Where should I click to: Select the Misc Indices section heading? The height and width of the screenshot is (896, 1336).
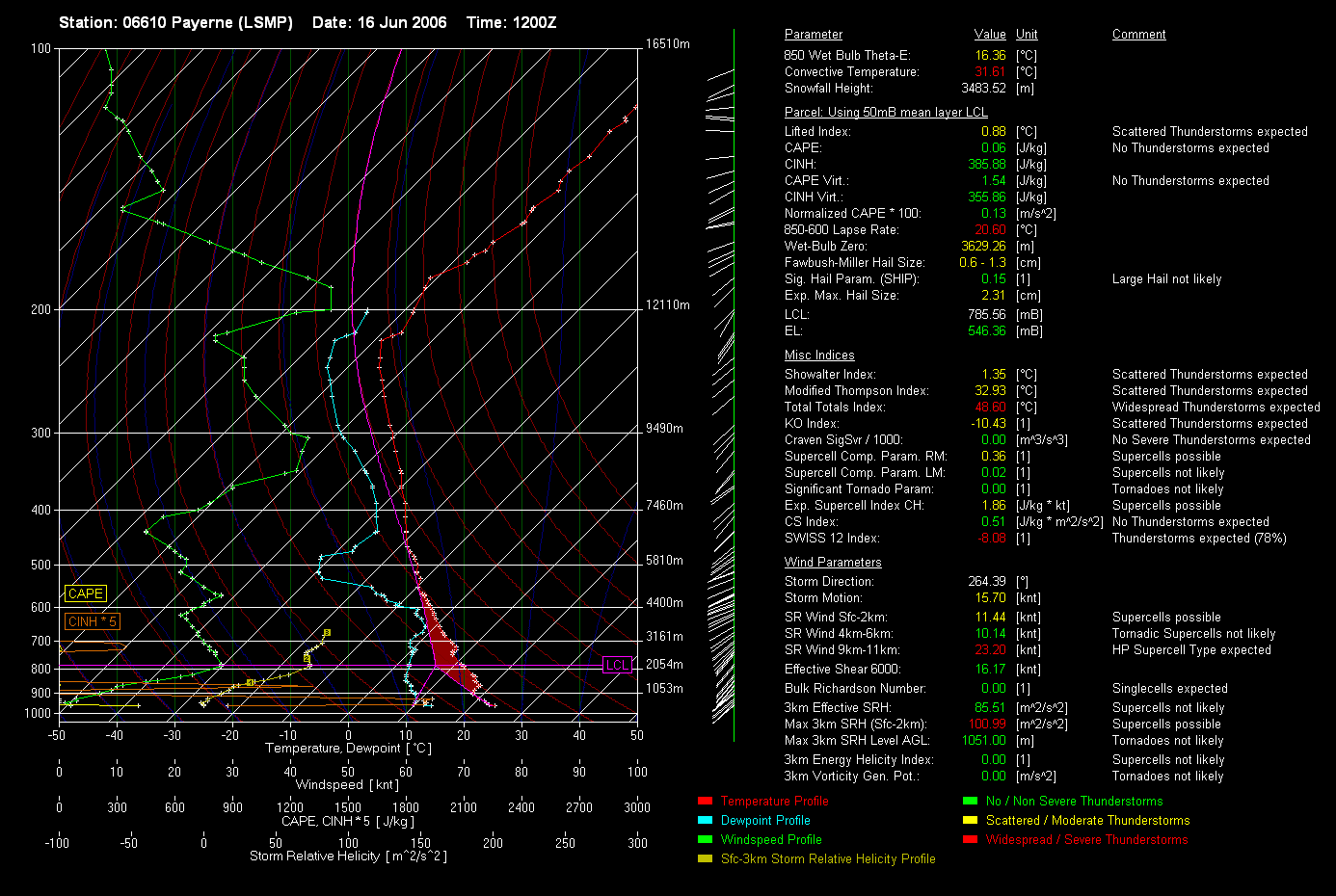[818, 356]
